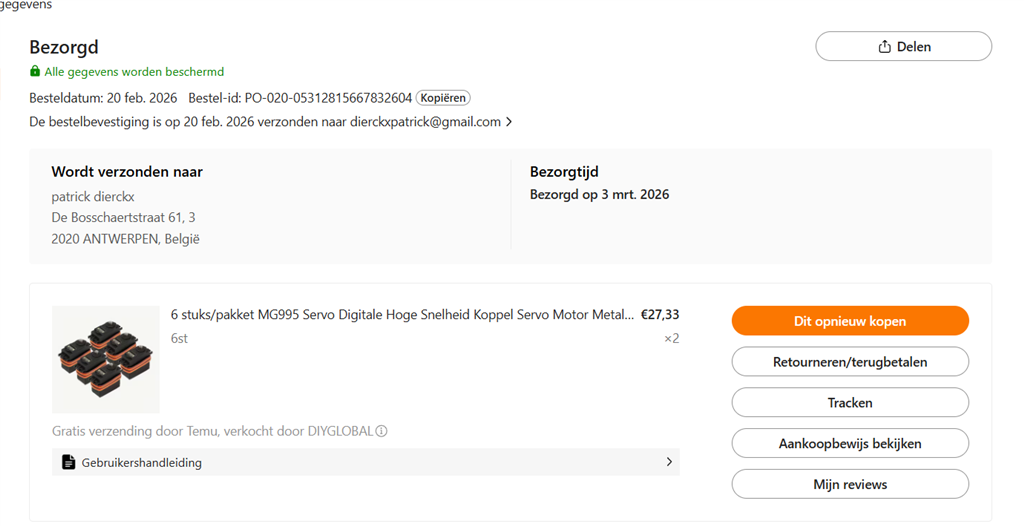
Task: Click the share icon on Delen
Action: (x=884, y=47)
